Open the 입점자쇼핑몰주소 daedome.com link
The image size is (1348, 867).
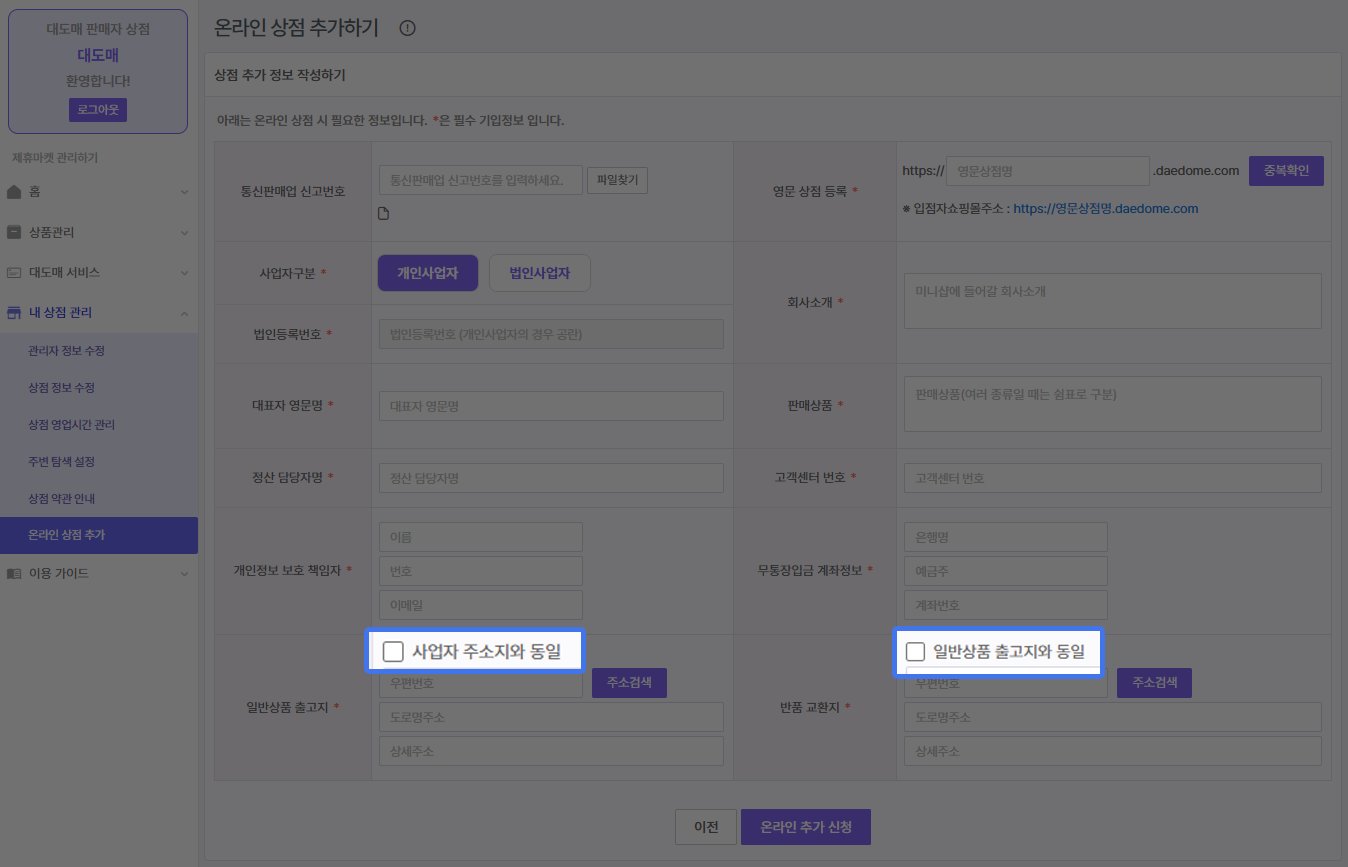1105,209
